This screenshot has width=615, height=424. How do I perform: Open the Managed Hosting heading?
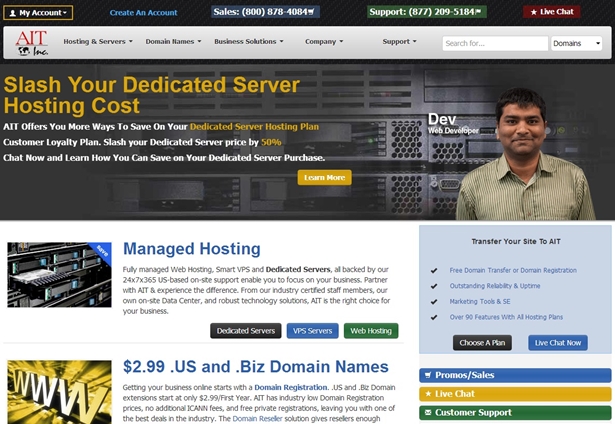192,249
